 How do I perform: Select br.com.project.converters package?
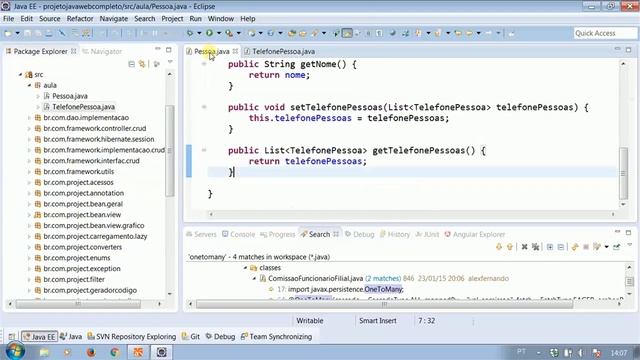[82, 247]
